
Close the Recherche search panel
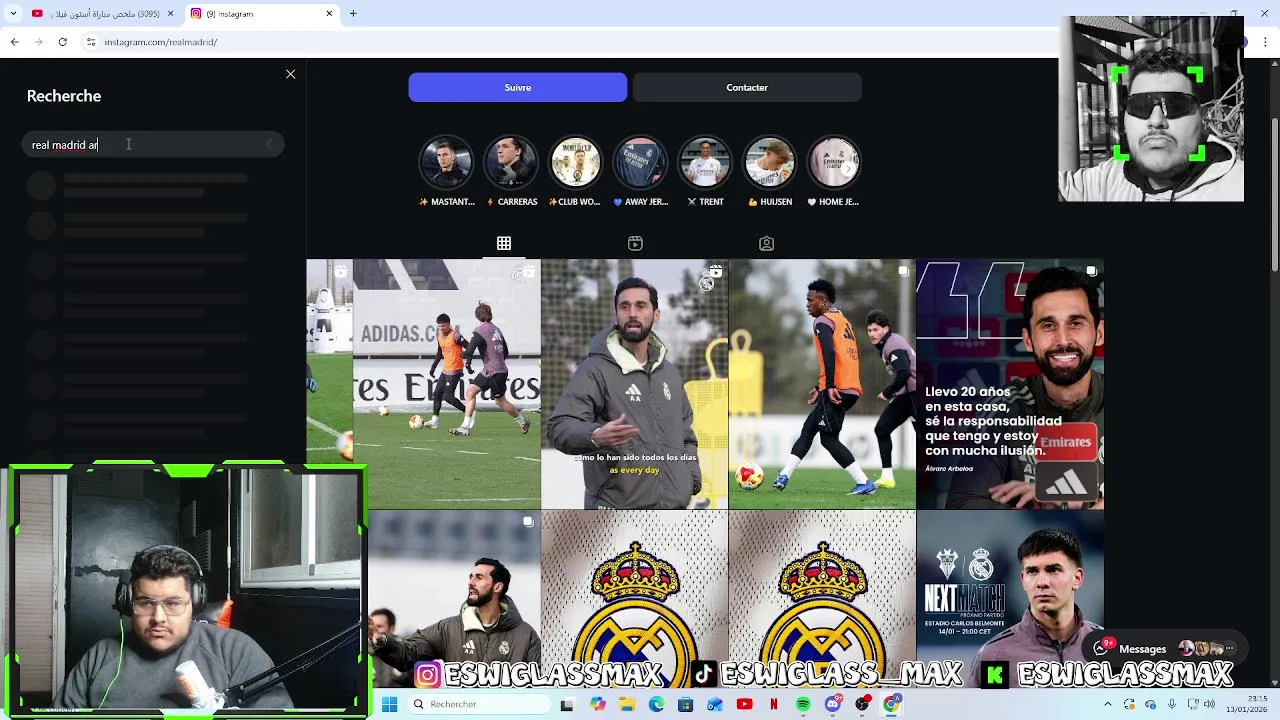[290, 74]
